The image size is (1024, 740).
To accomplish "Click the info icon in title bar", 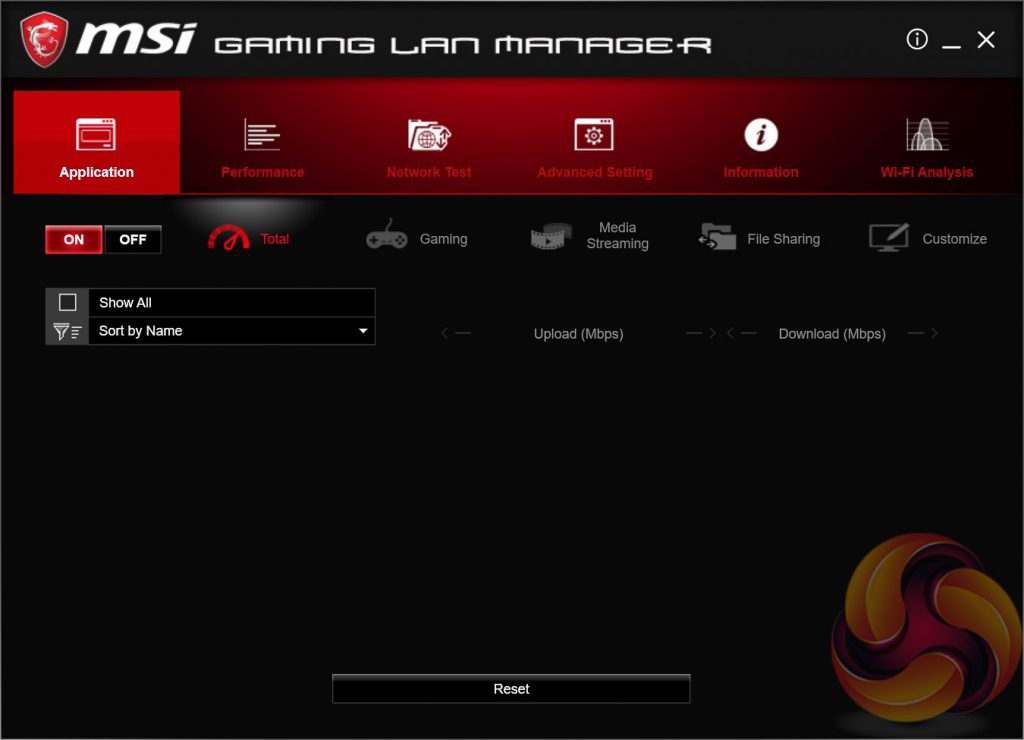I will point(917,39).
